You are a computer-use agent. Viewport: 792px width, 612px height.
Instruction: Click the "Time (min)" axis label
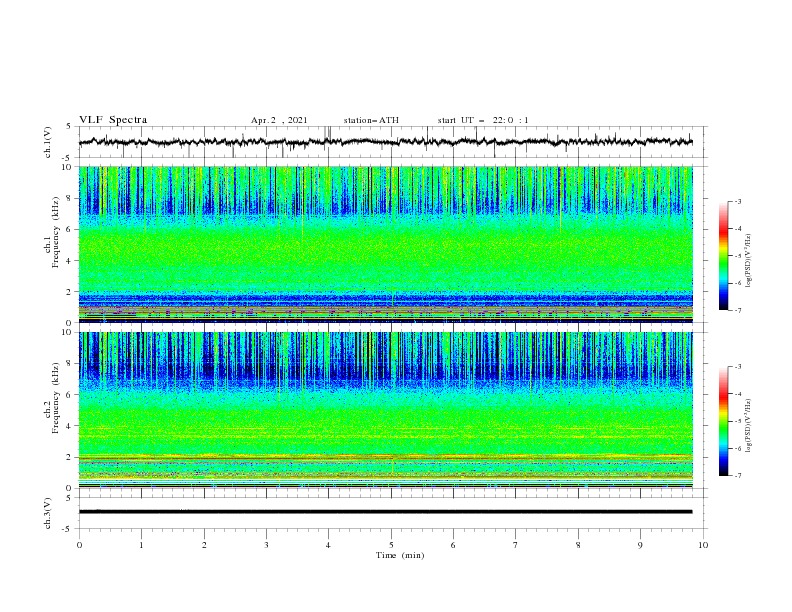400,555
